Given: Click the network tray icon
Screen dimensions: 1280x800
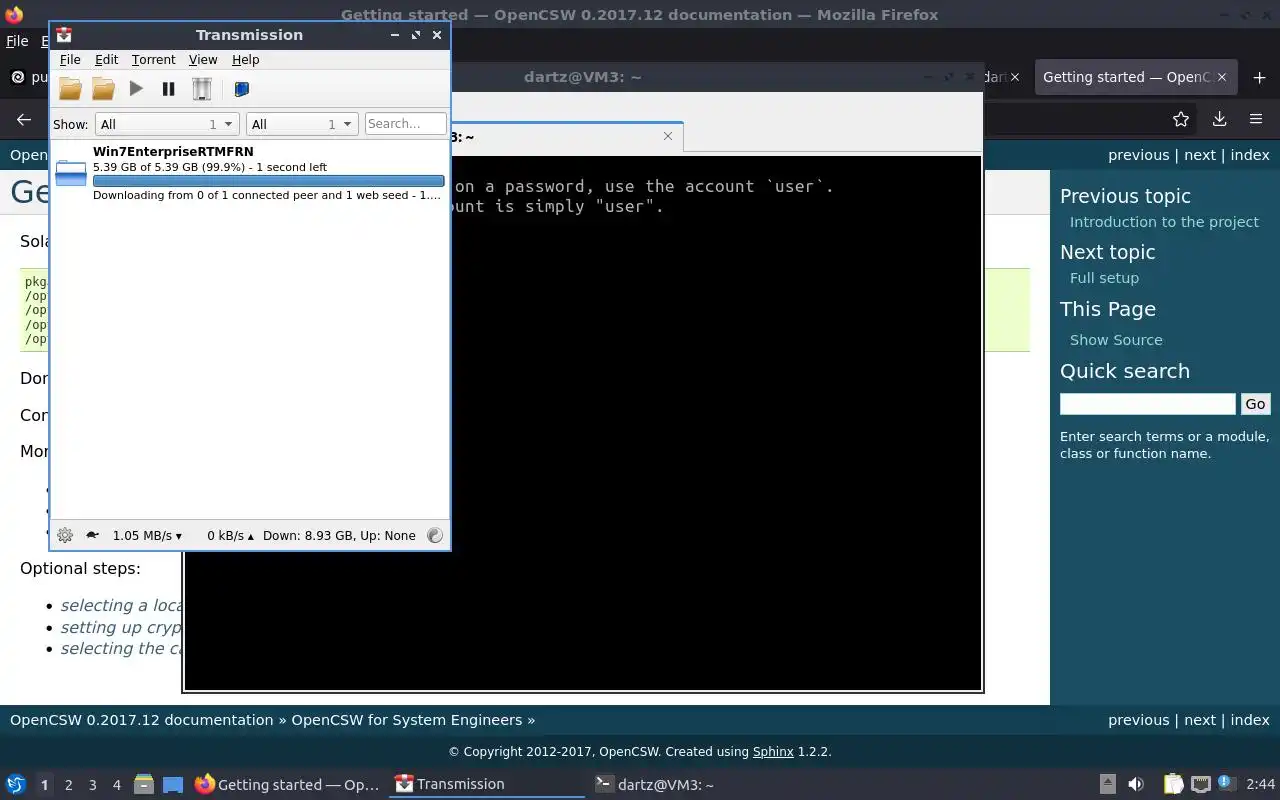Looking at the screenshot, I should 1201,785.
